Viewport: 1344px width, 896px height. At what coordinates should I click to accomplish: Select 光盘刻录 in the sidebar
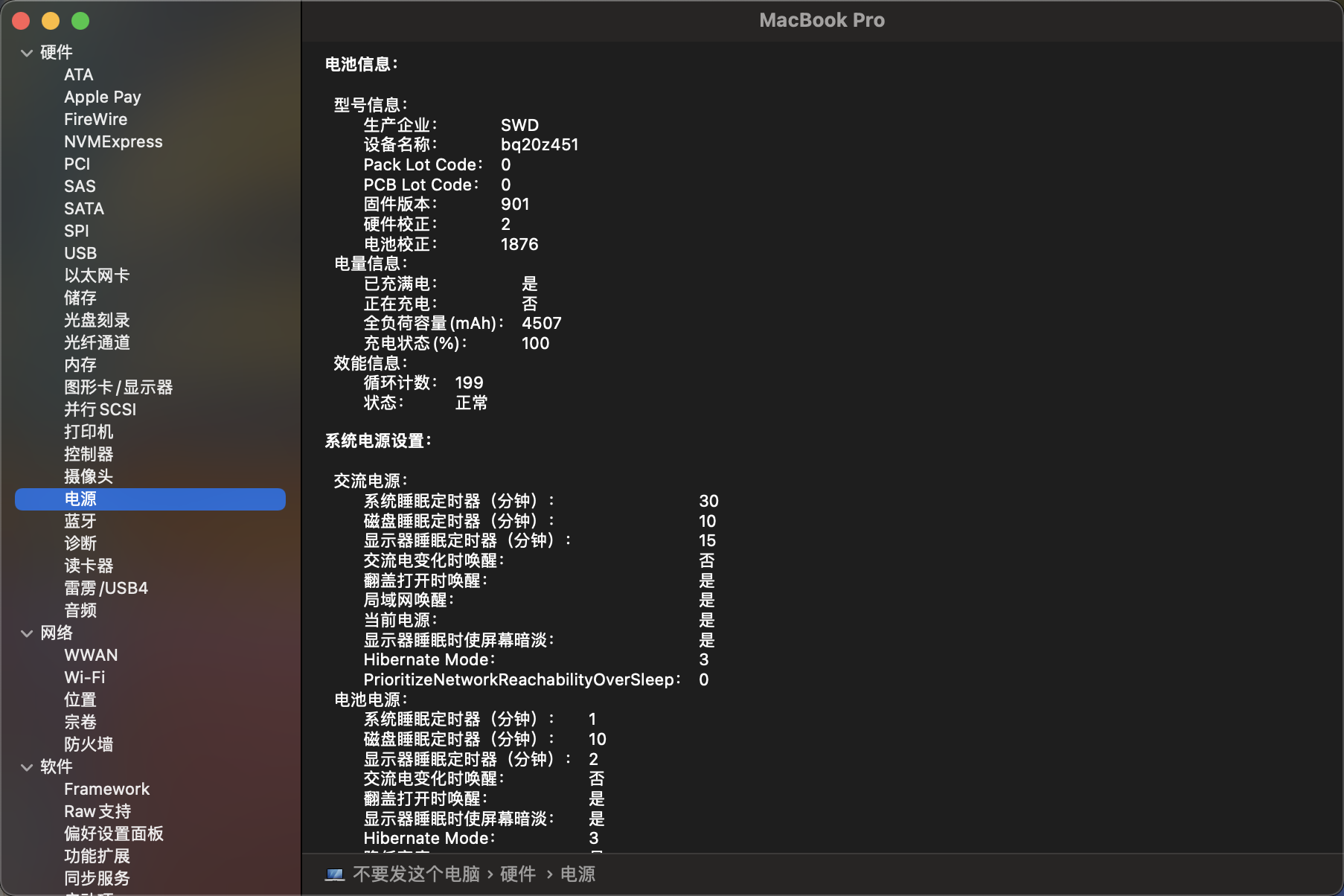pyautogui.click(x=97, y=321)
